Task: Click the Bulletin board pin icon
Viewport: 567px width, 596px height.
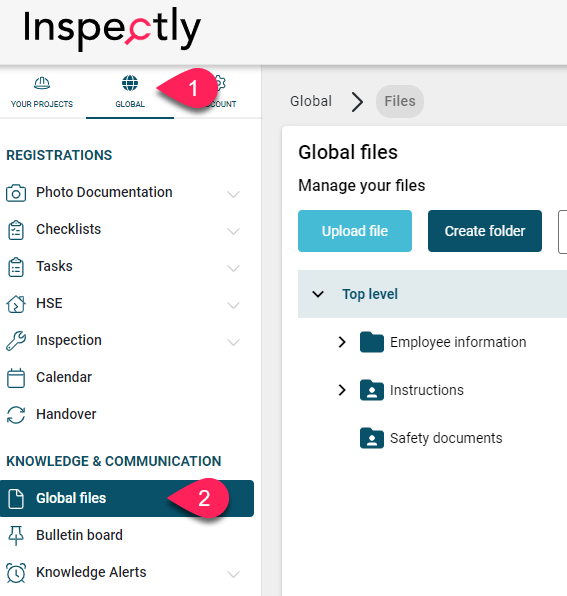Action: pos(16,536)
